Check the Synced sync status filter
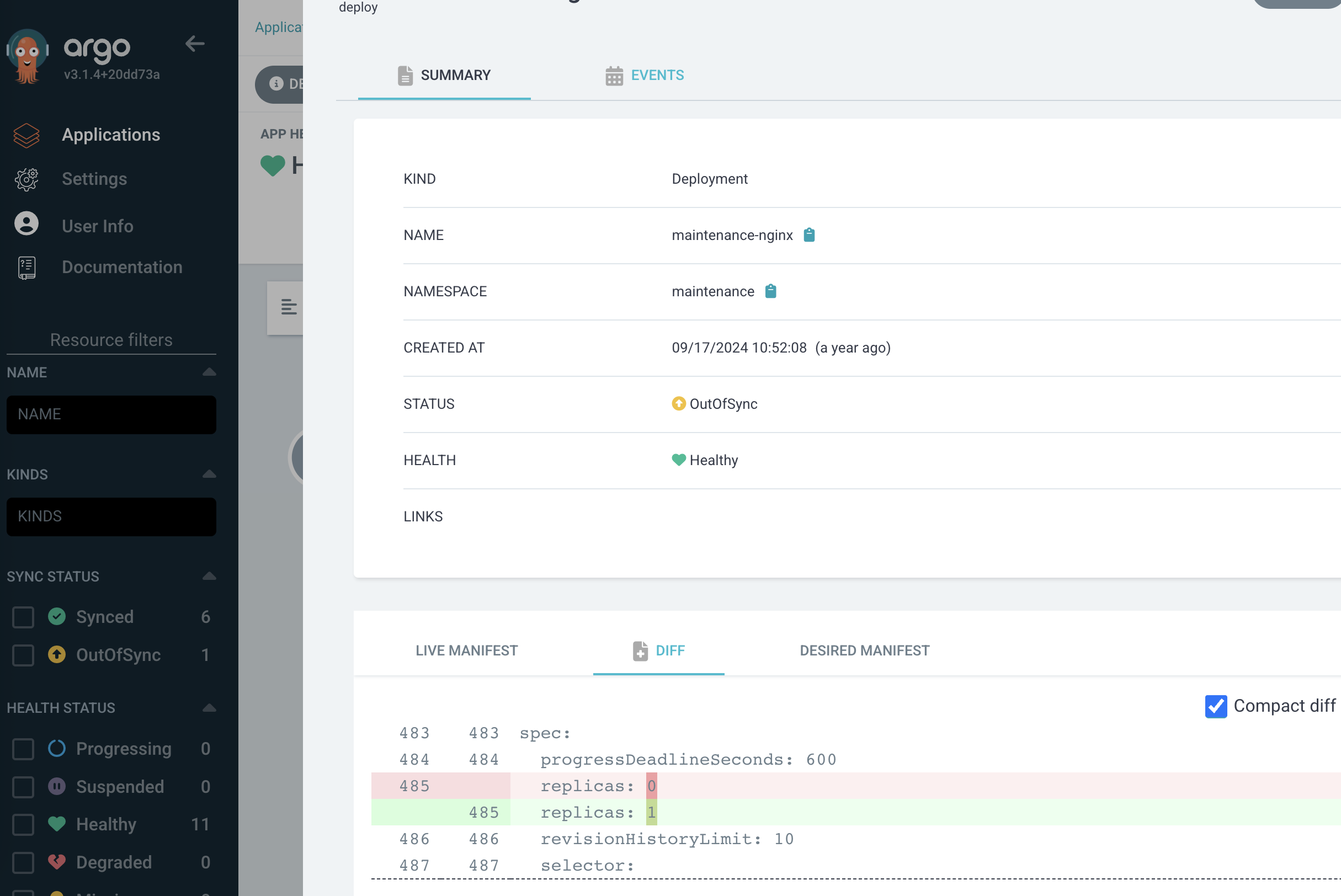The width and height of the screenshot is (1341, 896). (23, 617)
